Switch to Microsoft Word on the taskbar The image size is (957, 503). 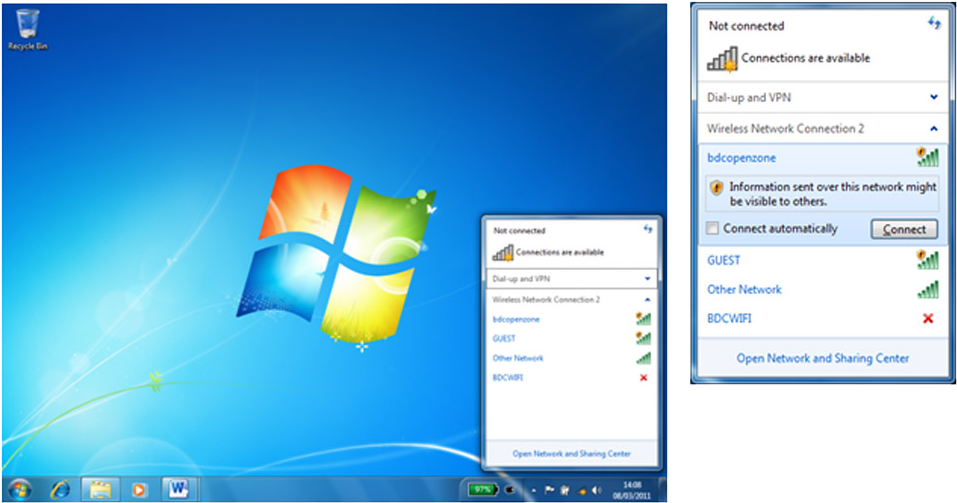click(x=178, y=490)
